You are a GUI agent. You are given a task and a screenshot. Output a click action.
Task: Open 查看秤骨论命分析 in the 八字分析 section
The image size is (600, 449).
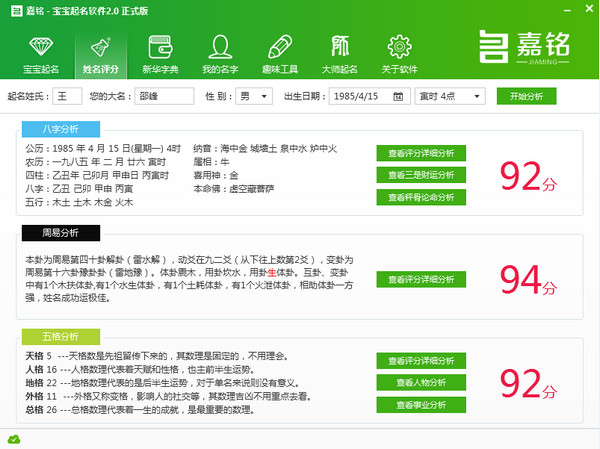point(421,197)
